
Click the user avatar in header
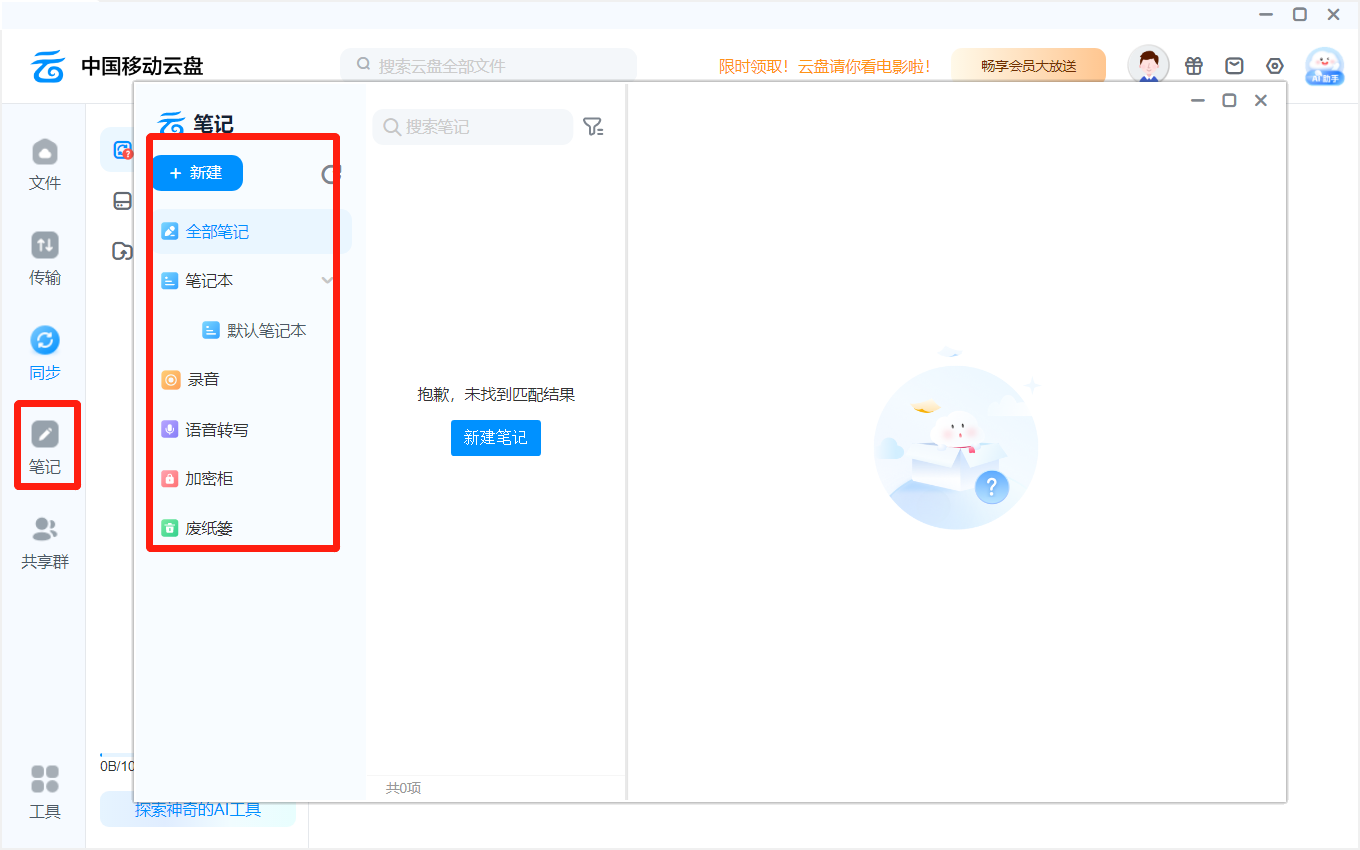[1148, 66]
